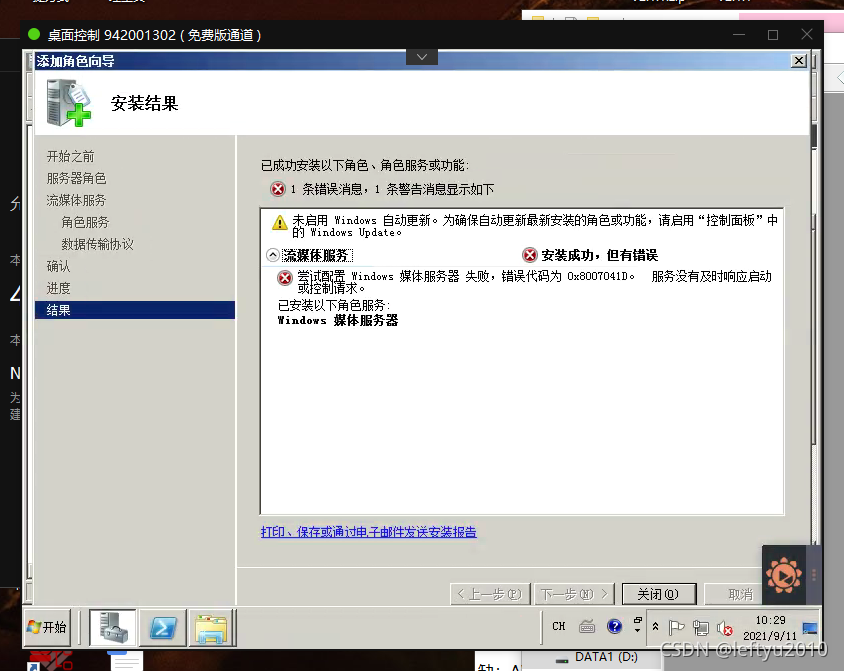Click the on-screen keyboard tray icon
Viewport: 844px width, 671px height.
click(587, 626)
